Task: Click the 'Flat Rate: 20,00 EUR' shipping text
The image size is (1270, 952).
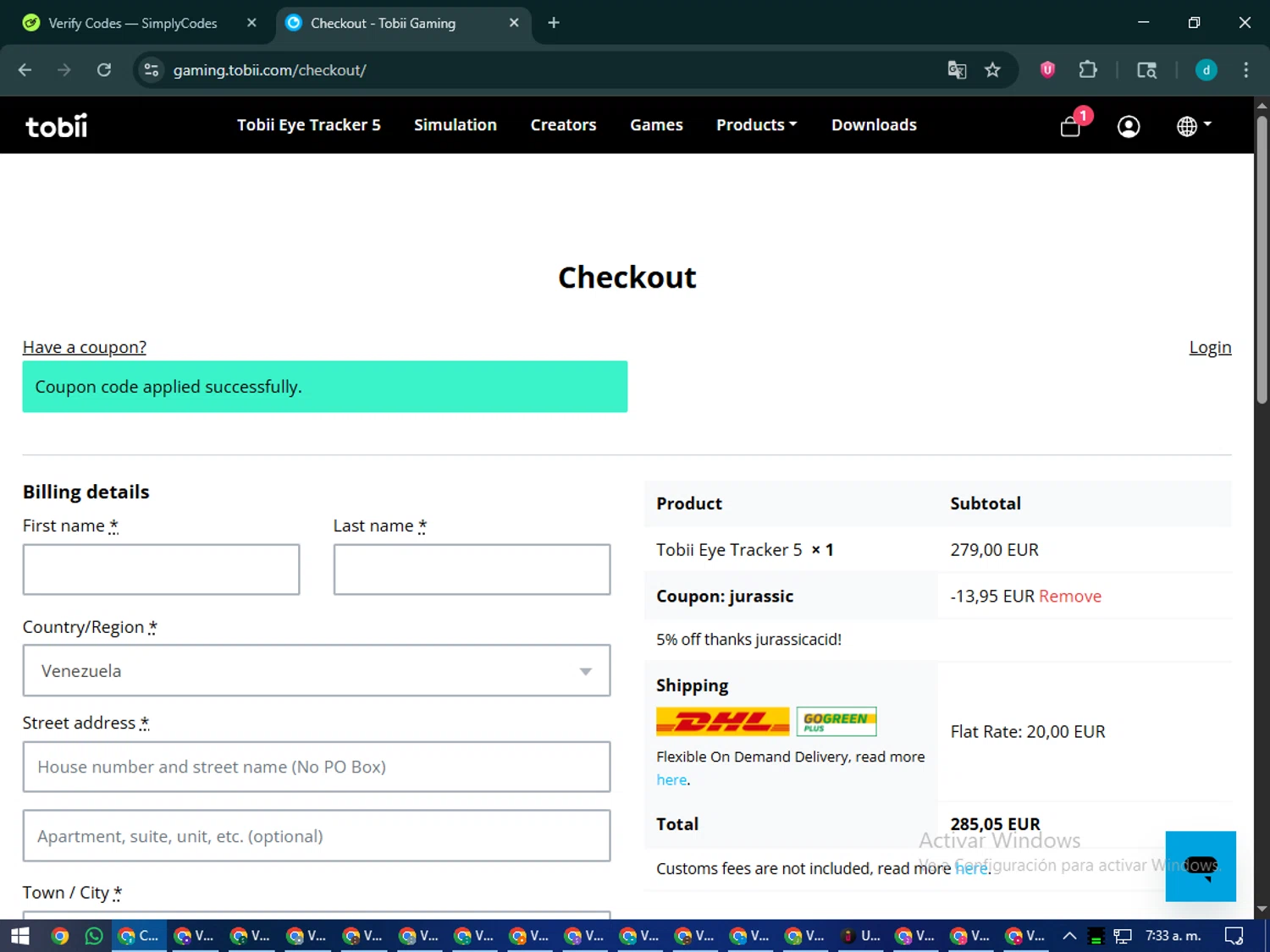Action: point(1028,732)
